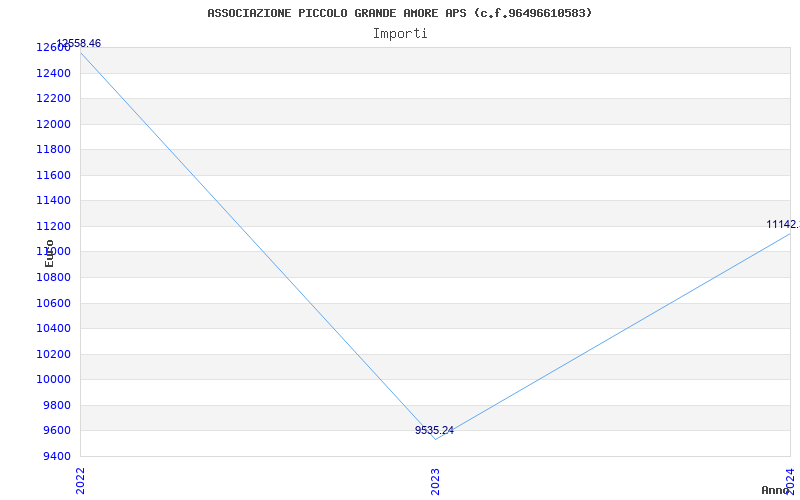This screenshot has height=500, width=800.
Task: Click the 10800 y-axis tick label
Action: coord(53,278)
